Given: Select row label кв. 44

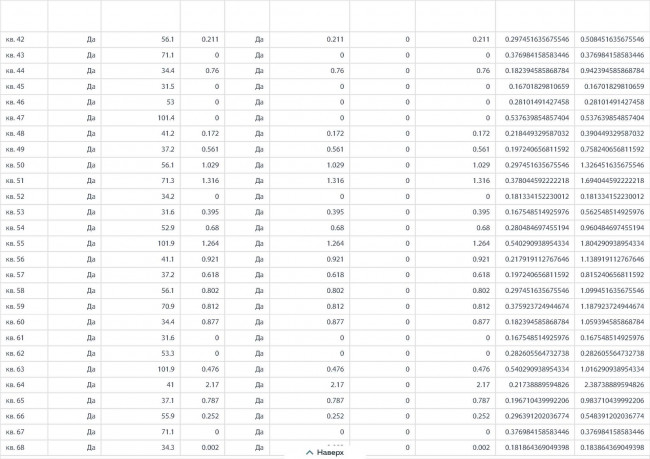Looking at the screenshot, I should [15, 71].
